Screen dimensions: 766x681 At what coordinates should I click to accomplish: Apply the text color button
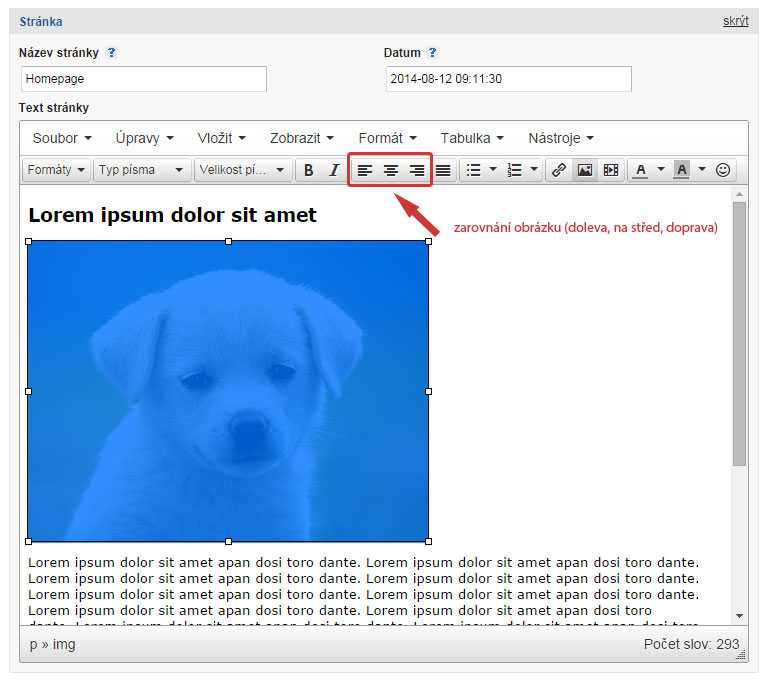point(640,170)
